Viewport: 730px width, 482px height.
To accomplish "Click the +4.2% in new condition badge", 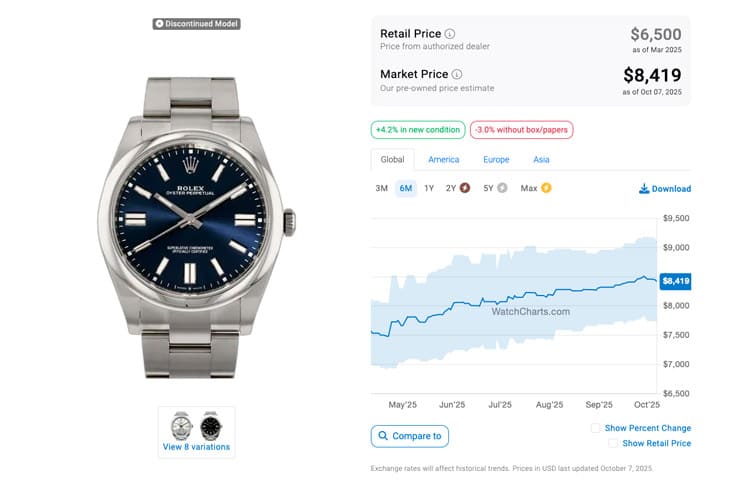I will pos(418,130).
